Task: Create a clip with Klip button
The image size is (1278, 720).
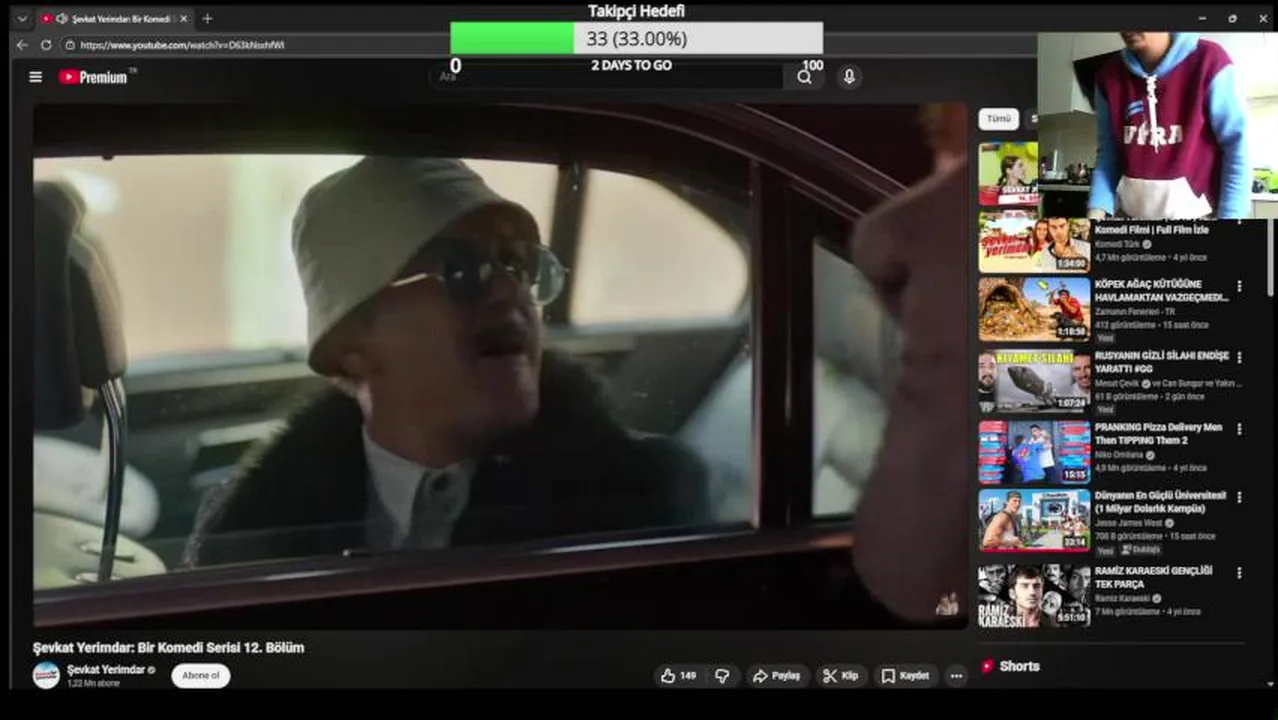Action: tap(841, 676)
